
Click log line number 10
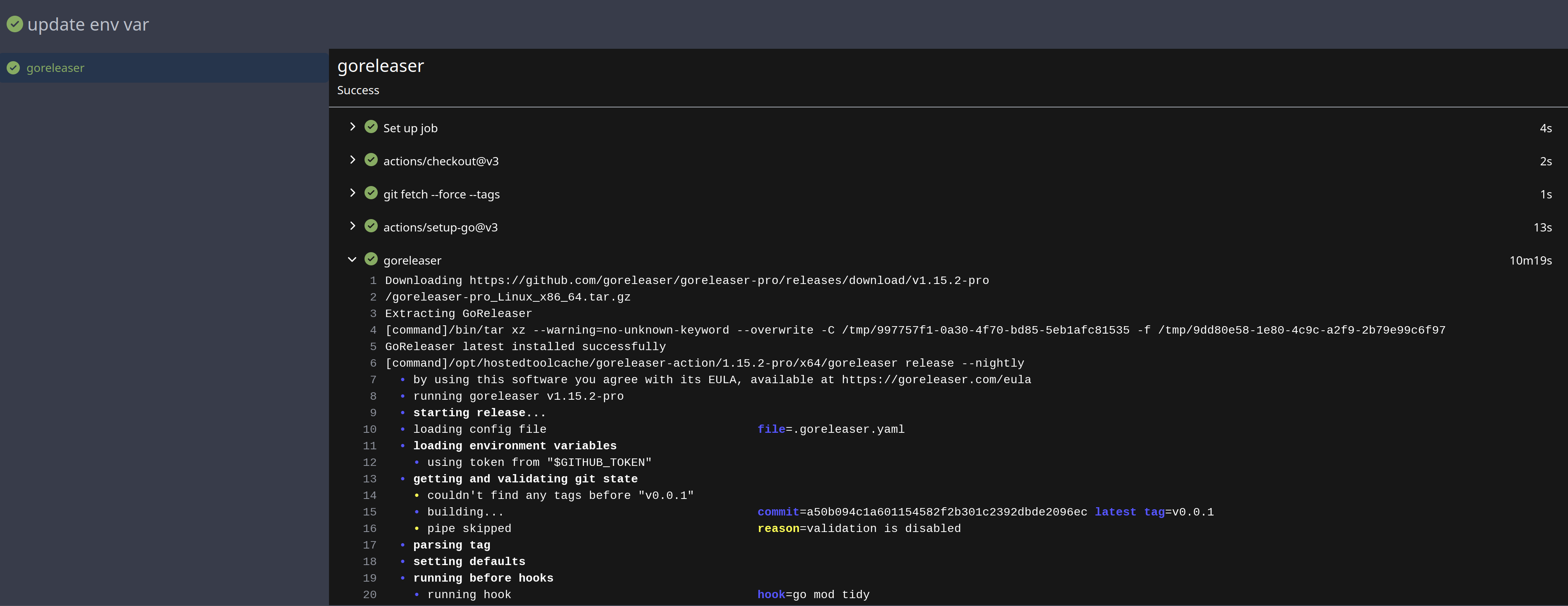(369, 429)
